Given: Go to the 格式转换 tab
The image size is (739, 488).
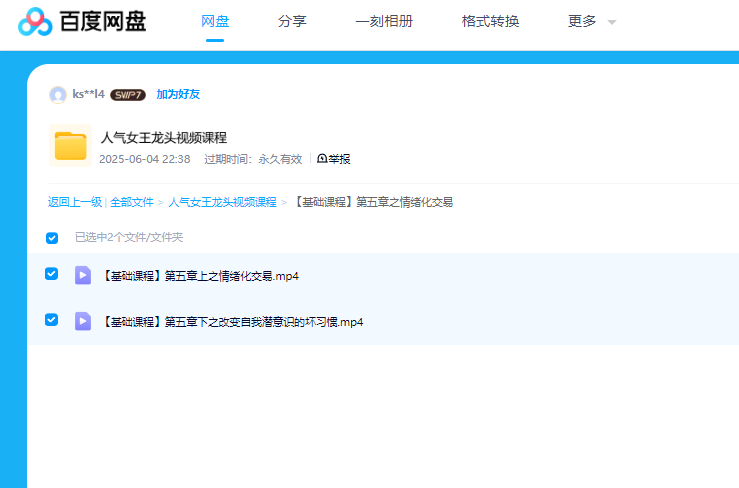Looking at the screenshot, I should click(x=490, y=21).
